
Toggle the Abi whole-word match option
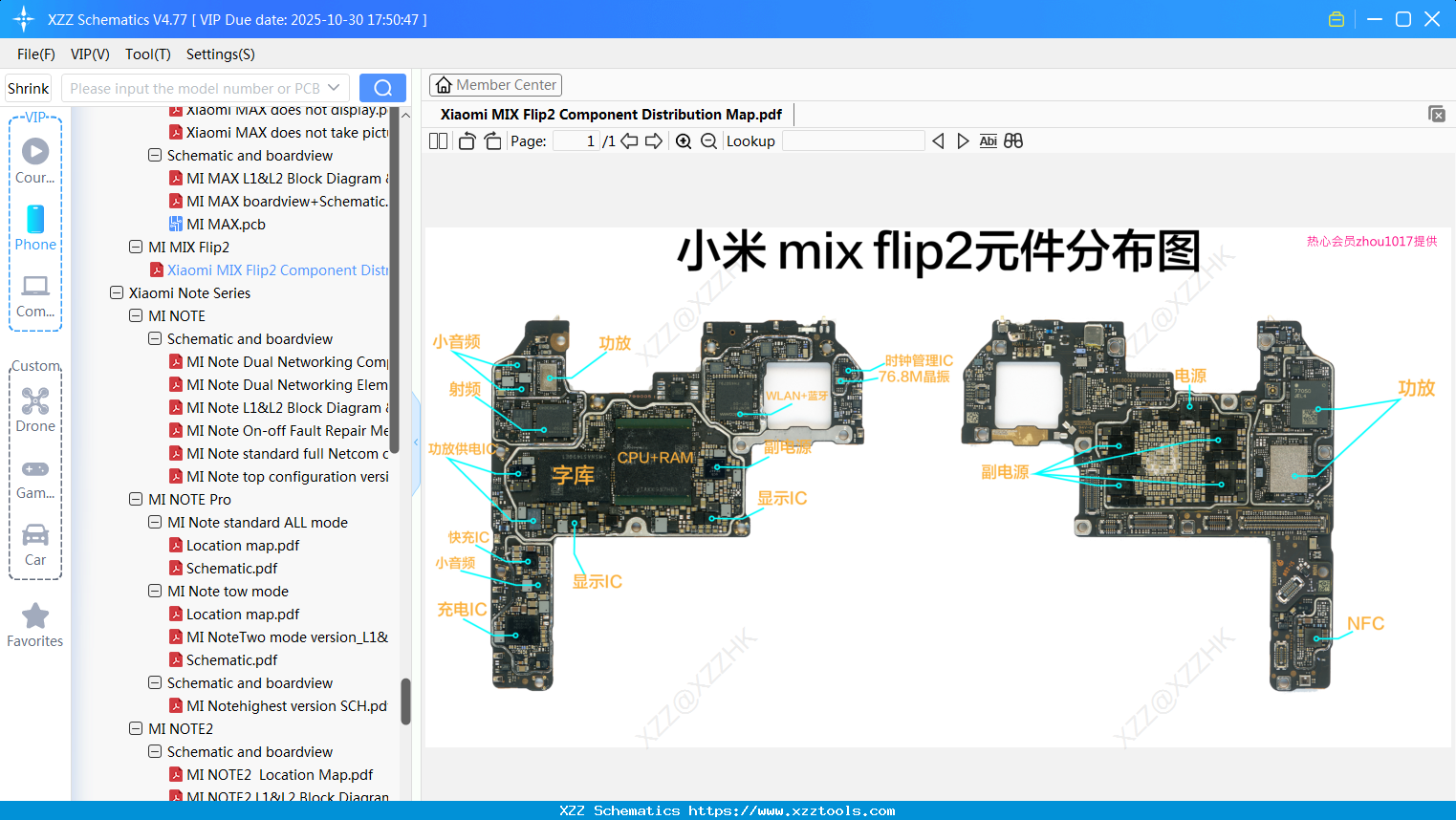988,140
